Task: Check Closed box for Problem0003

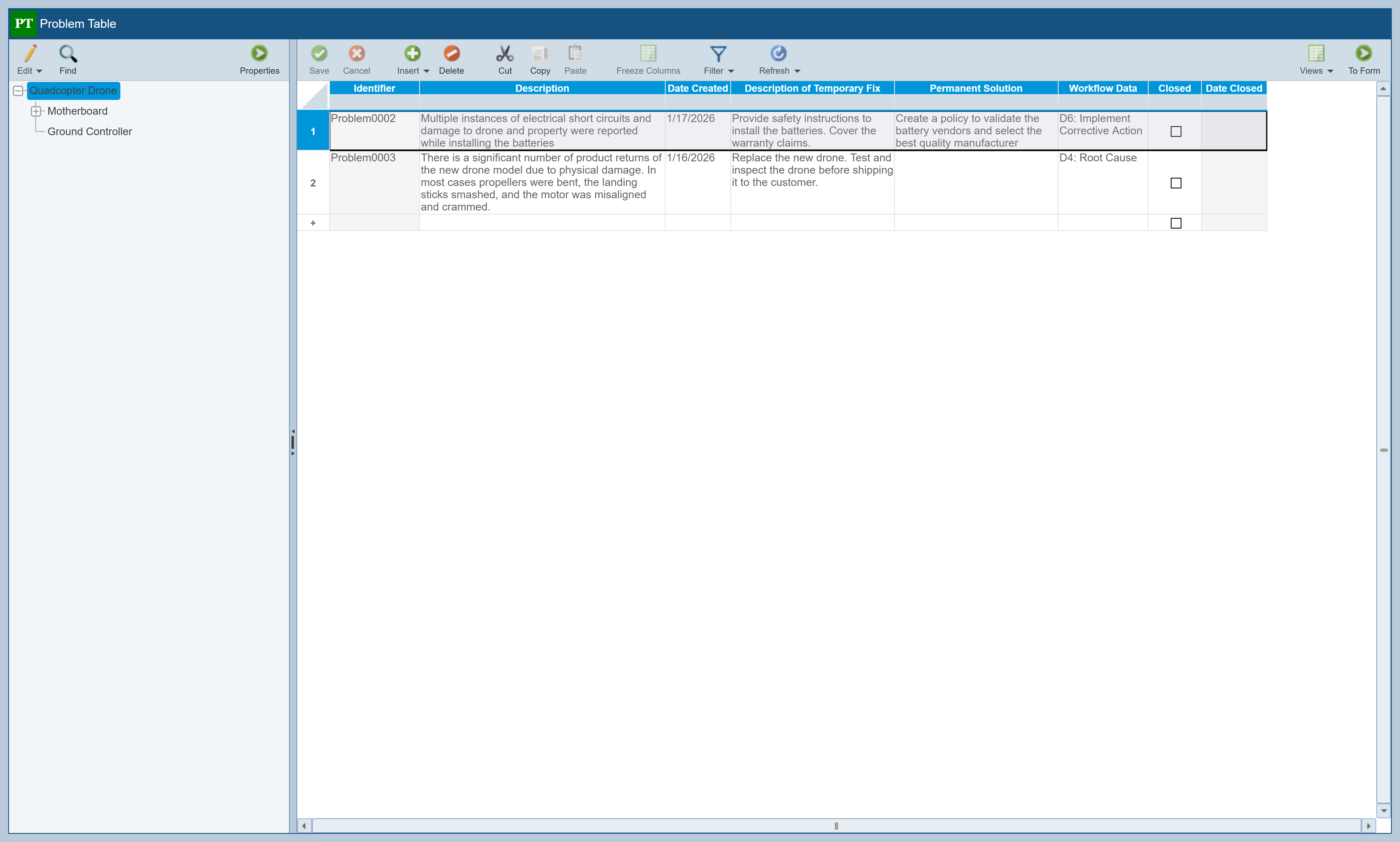Action: [1175, 183]
